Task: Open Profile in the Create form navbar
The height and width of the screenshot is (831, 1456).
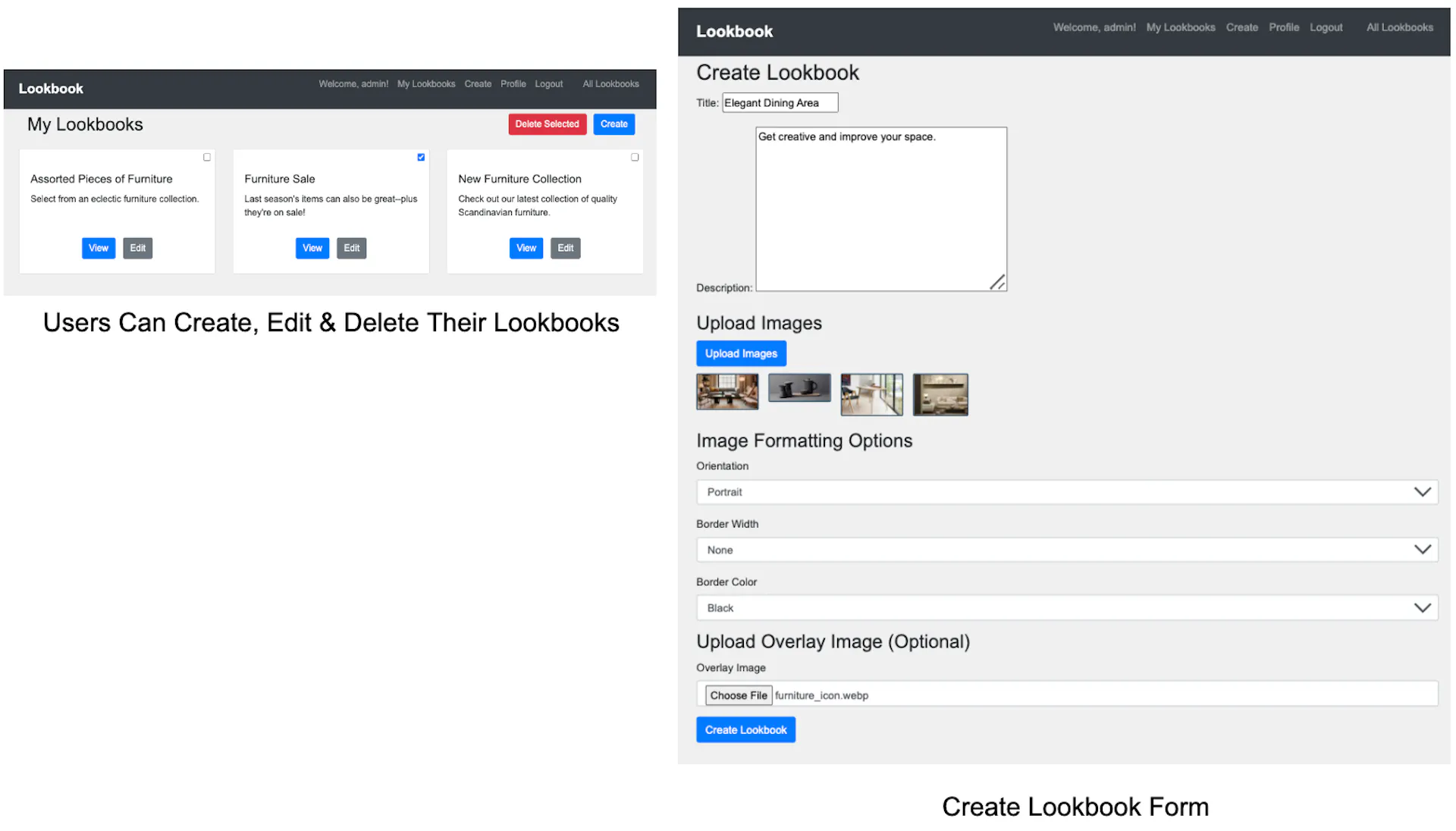Action: tap(1283, 27)
